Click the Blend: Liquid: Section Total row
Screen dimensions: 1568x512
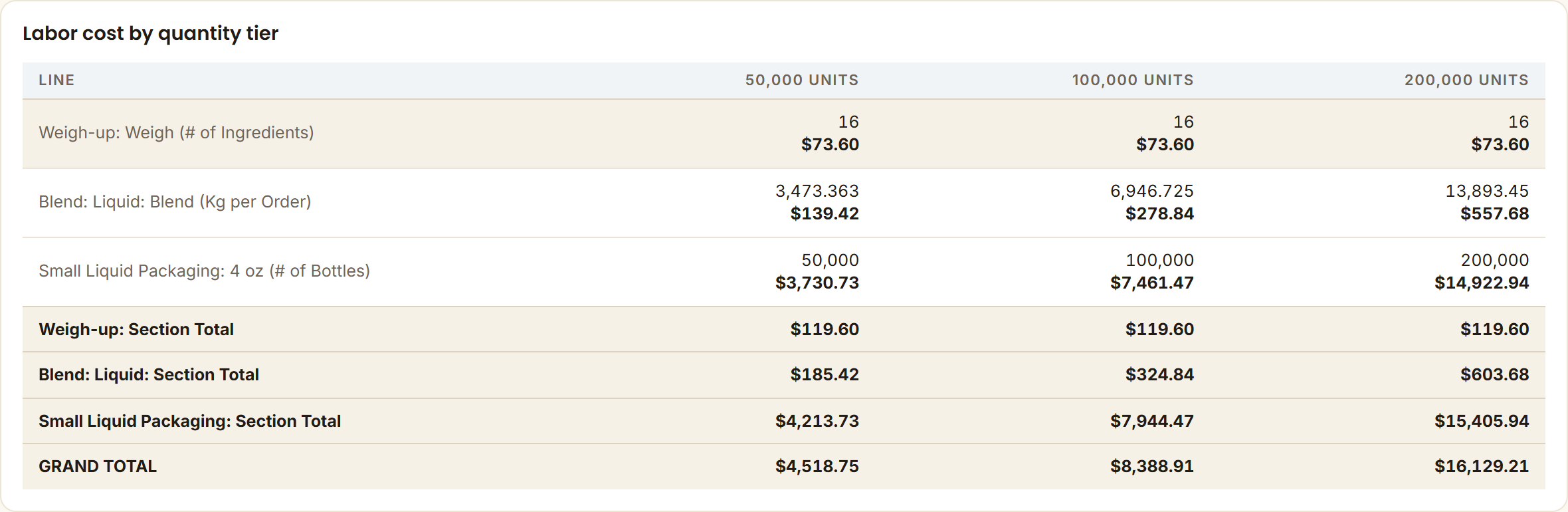click(784, 375)
